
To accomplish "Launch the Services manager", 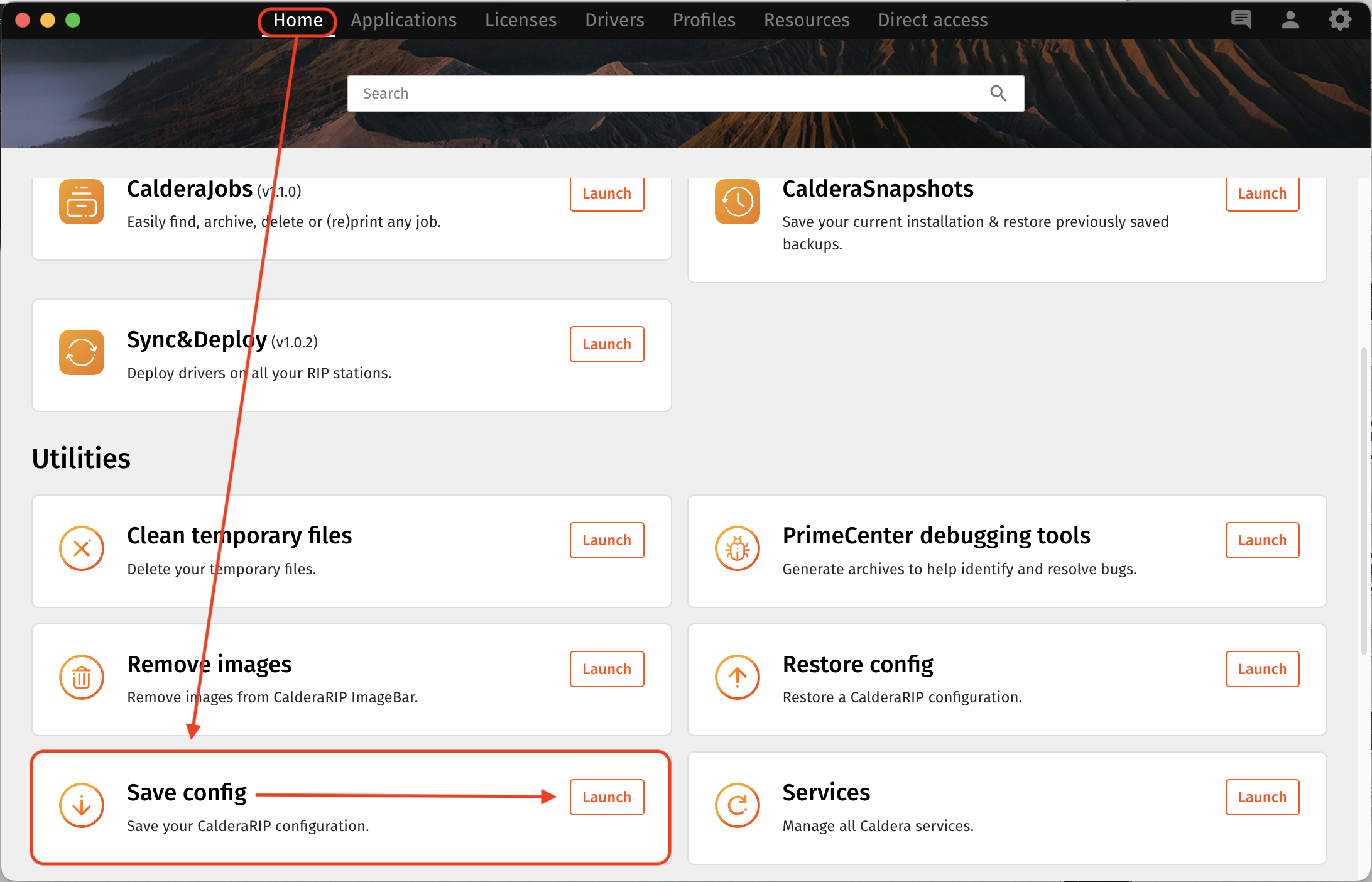I will click(x=1261, y=797).
